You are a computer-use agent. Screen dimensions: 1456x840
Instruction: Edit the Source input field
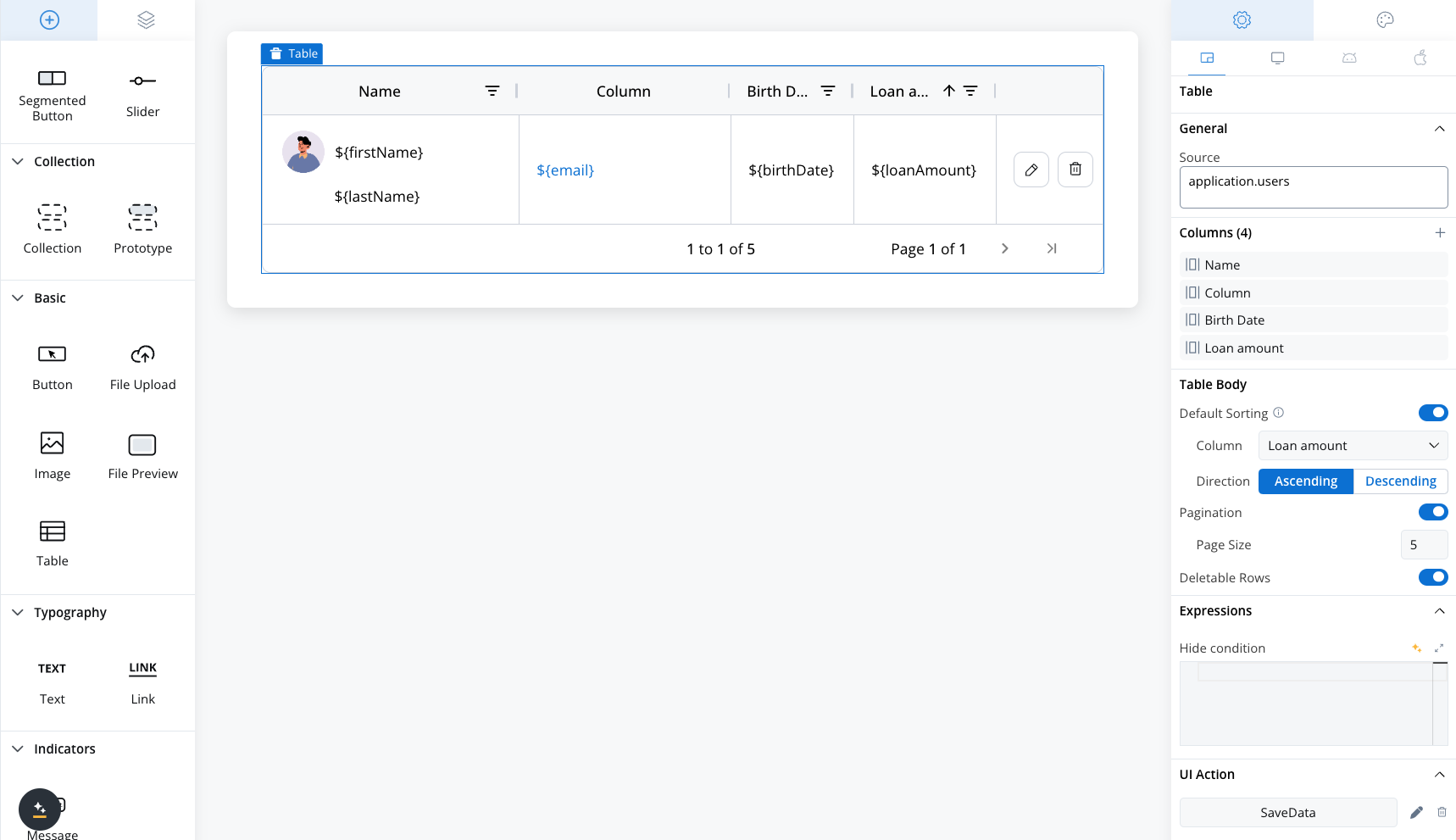click(x=1314, y=187)
